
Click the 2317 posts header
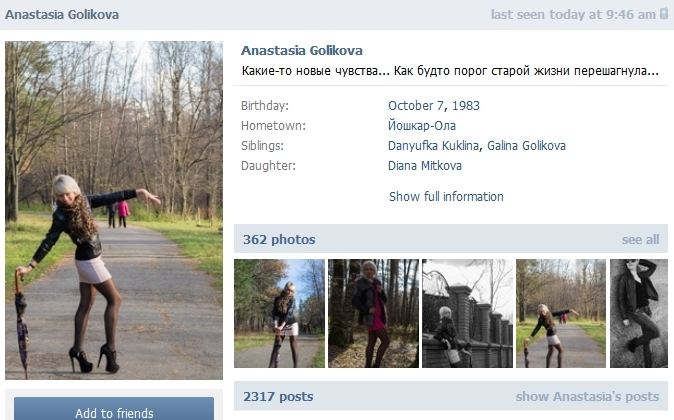click(278, 396)
